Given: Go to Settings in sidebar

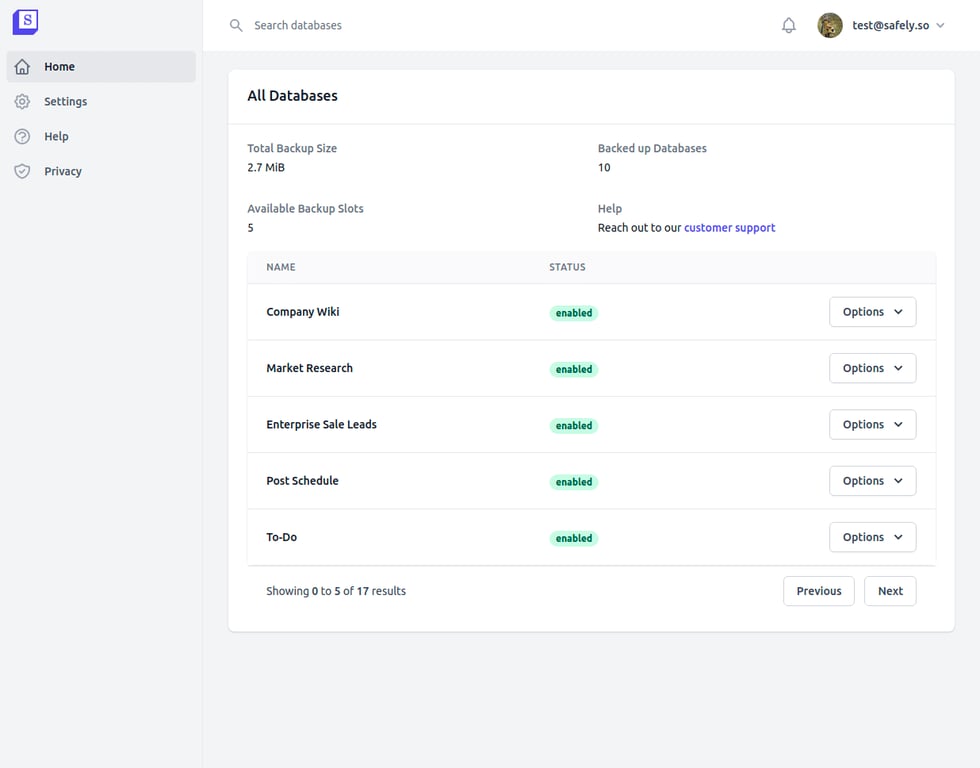Looking at the screenshot, I should coord(66,102).
